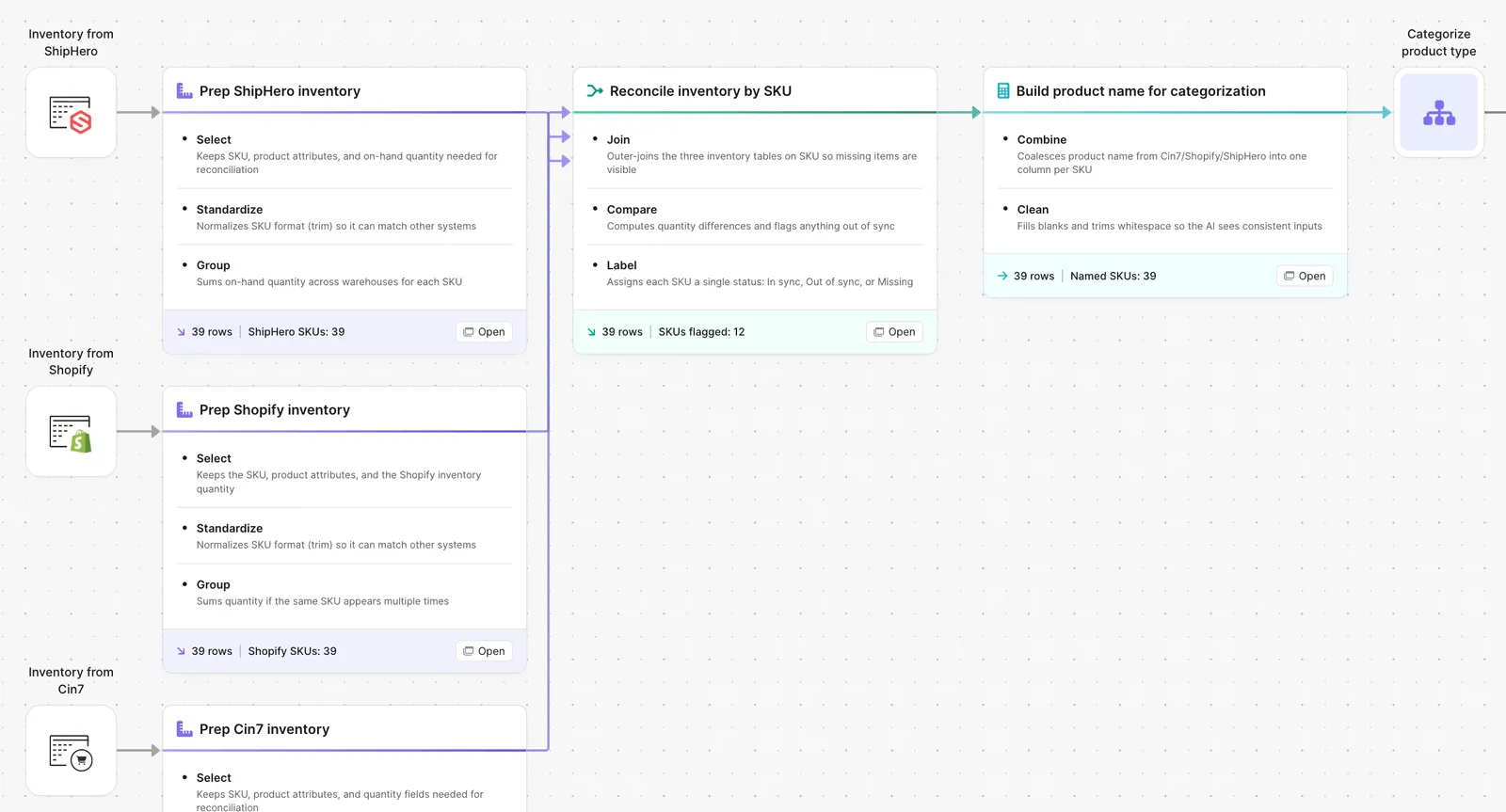Open the Reconcile inventory by SKU table
The height and width of the screenshot is (812, 1506).
pyautogui.click(x=894, y=332)
